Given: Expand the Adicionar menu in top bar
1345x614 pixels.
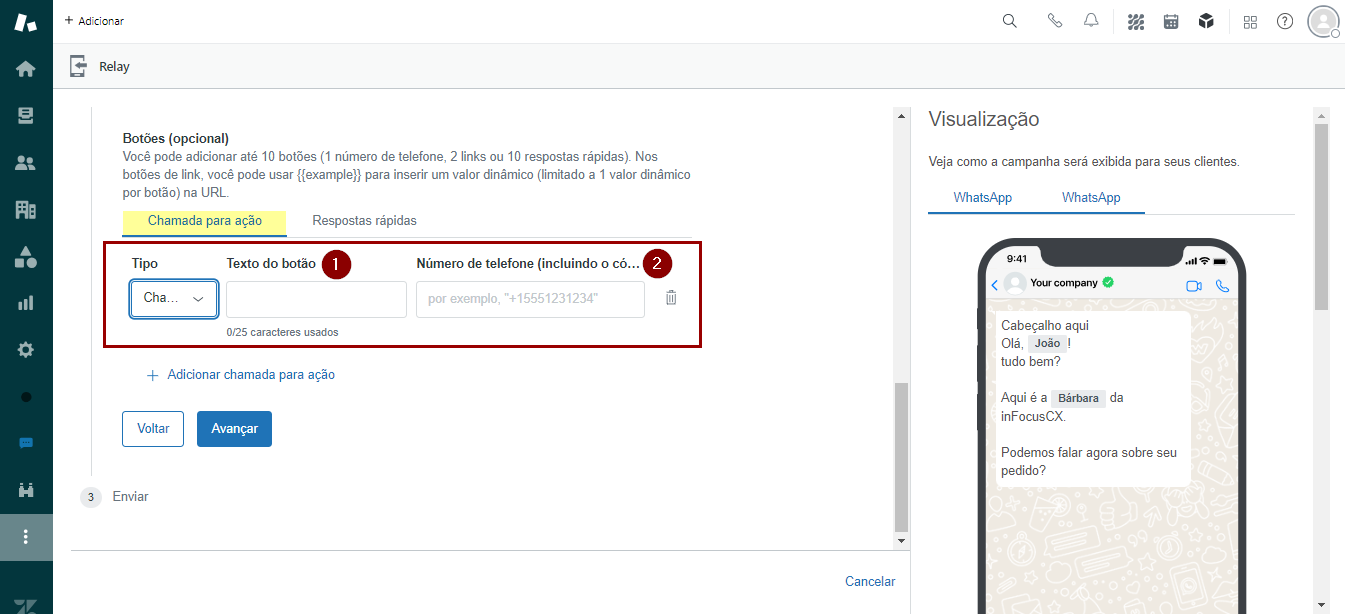Looking at the screenshot, I should tap(94, 21).
